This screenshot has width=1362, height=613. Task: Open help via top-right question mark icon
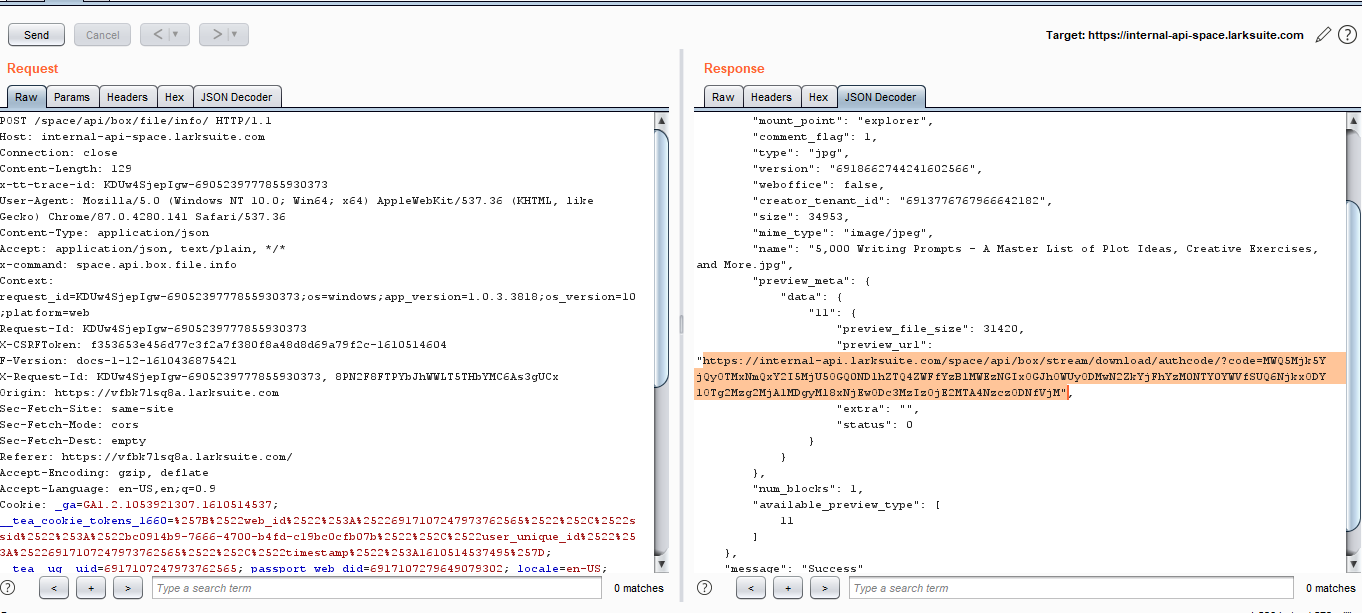point(1346,35)
